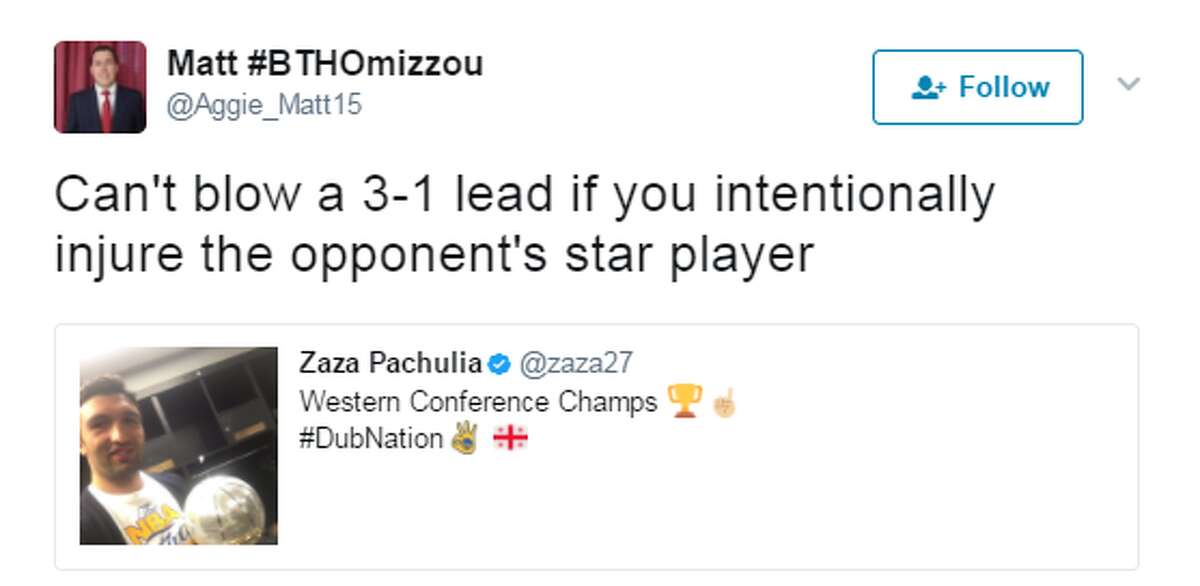This screenshot has height=586, width=1200.
Task: Click the pointing-up finger emoji
Action: pyautogui.click(x=723, y=402)
